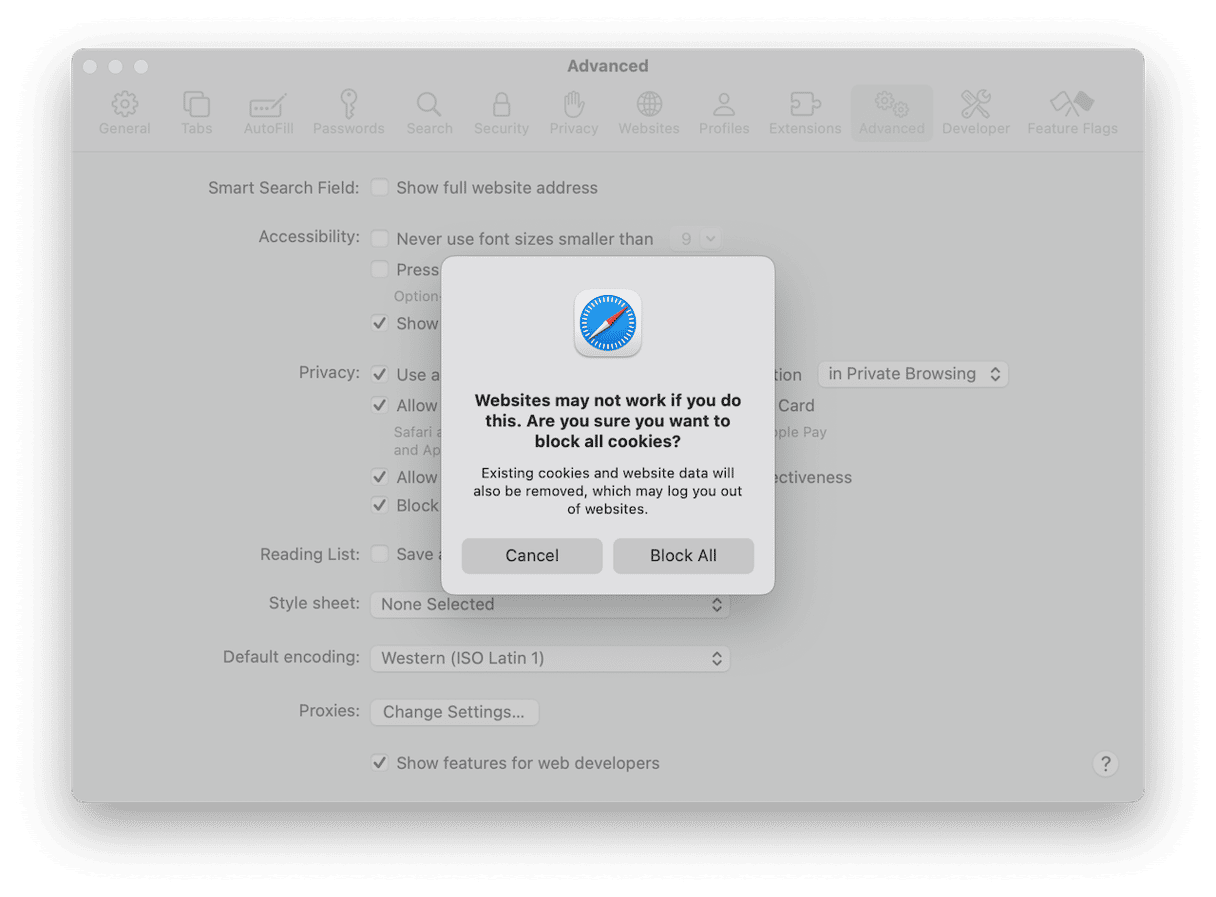Viewport: 1216px width, 897px height.
Task: Select the Advanced gears pane
Action: (x=891, y=113)
